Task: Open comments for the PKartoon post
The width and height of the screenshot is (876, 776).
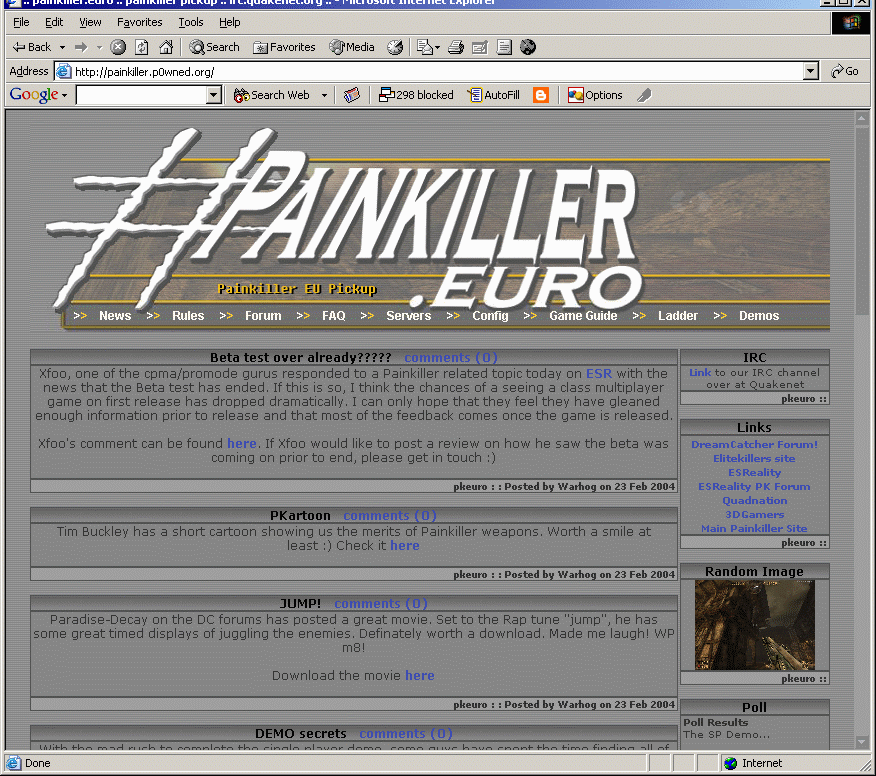Action: (x=389, y=516)
